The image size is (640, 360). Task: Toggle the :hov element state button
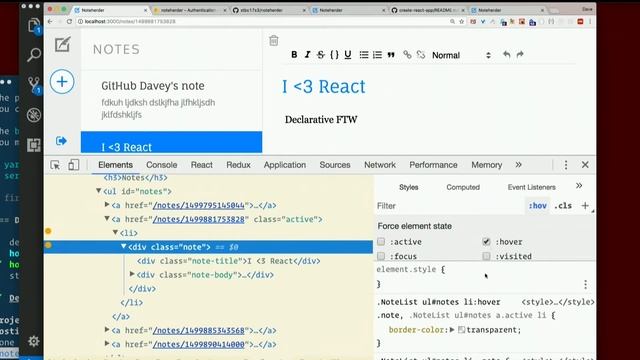(x=538, y=206)
